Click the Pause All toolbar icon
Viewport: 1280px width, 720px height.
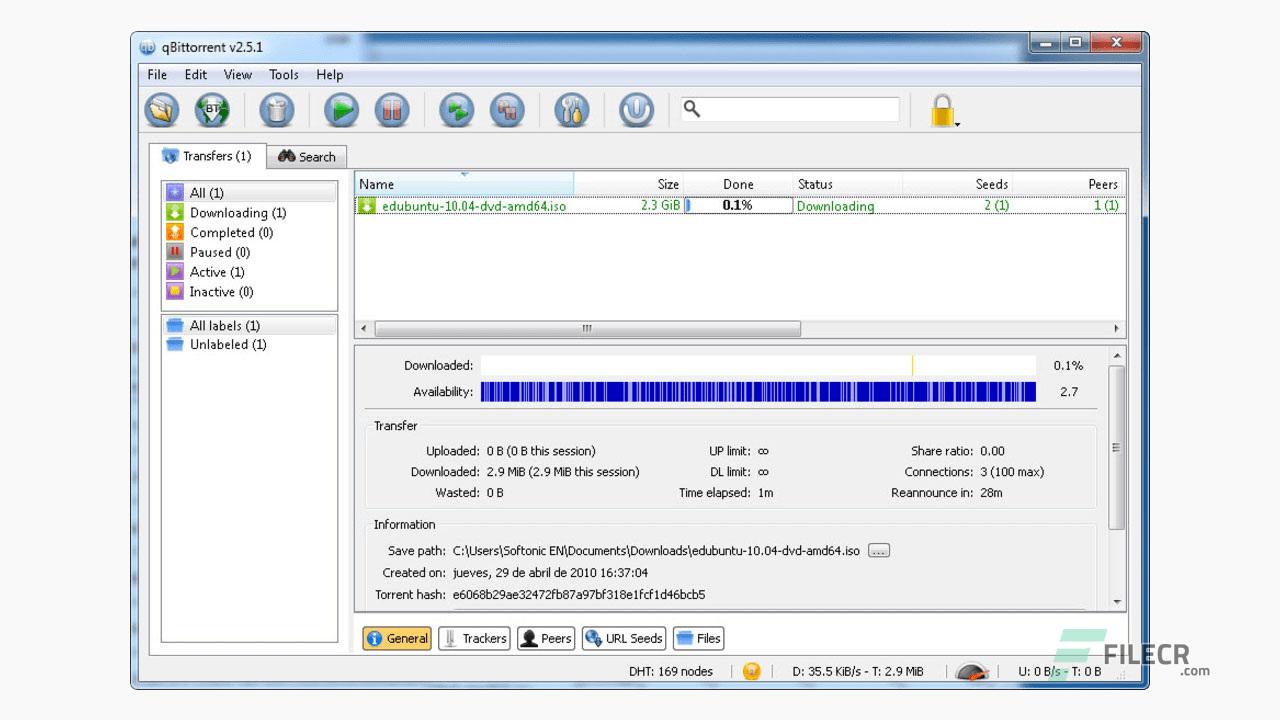pos(507,109)
